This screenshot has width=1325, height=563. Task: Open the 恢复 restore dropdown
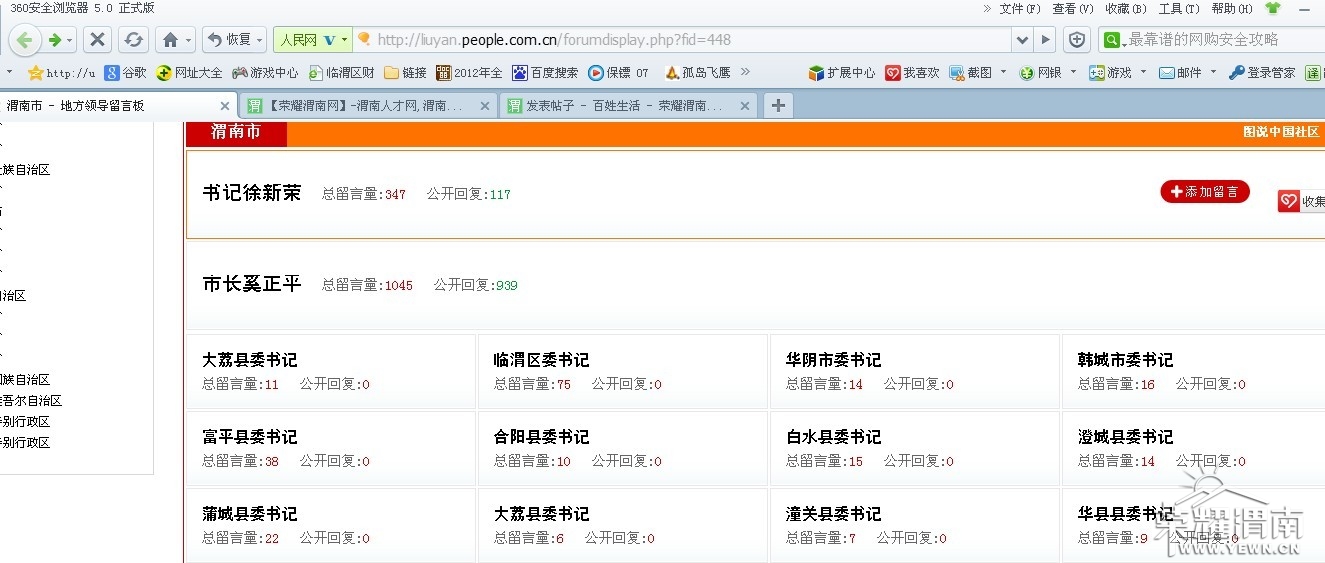click(x=234, y=40)
